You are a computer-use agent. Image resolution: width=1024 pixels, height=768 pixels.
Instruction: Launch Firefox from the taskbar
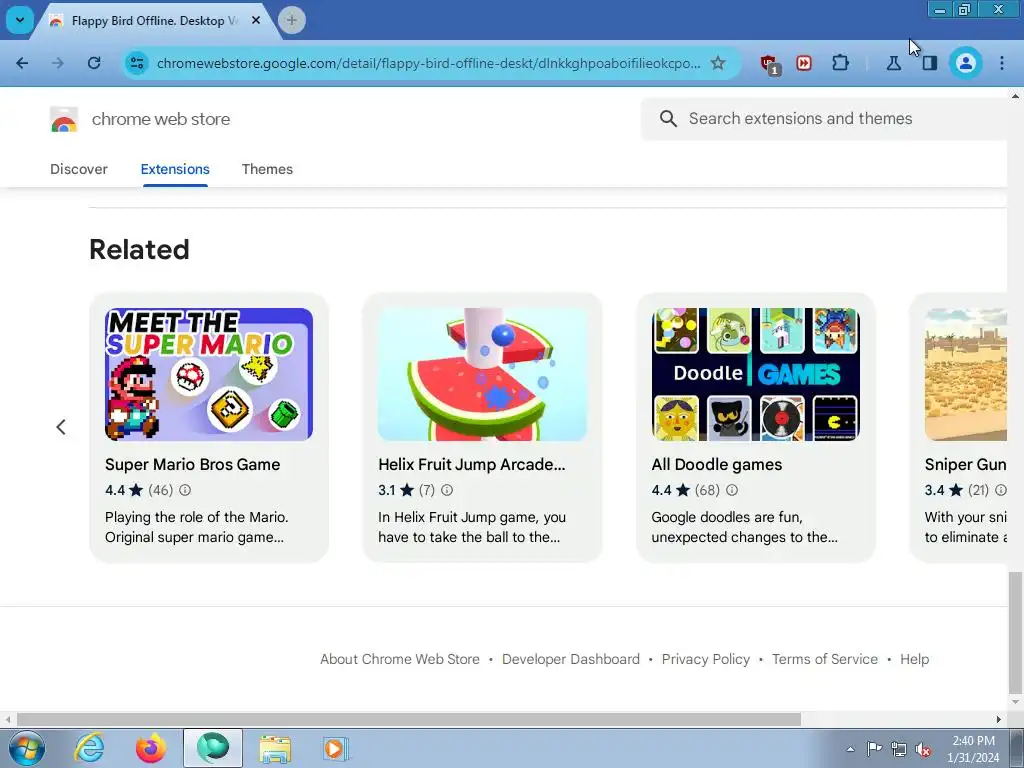(151, 748)
